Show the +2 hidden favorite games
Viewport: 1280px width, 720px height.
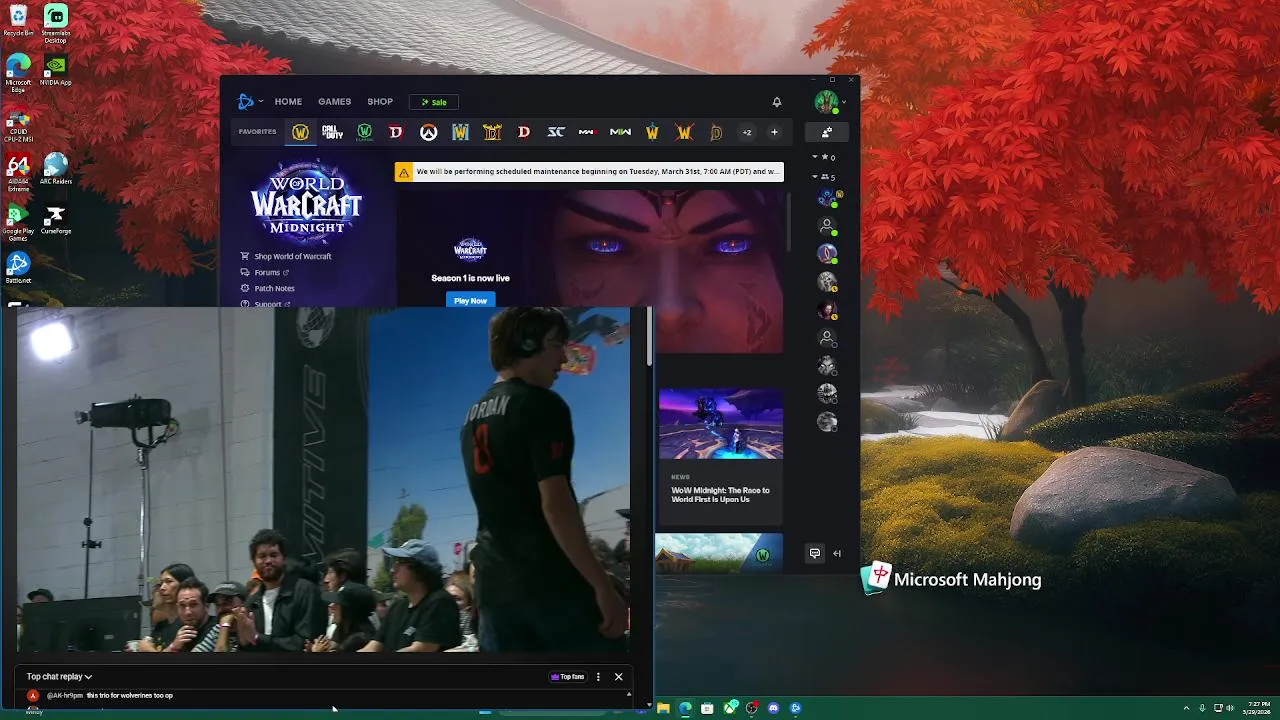click(746, 132)
